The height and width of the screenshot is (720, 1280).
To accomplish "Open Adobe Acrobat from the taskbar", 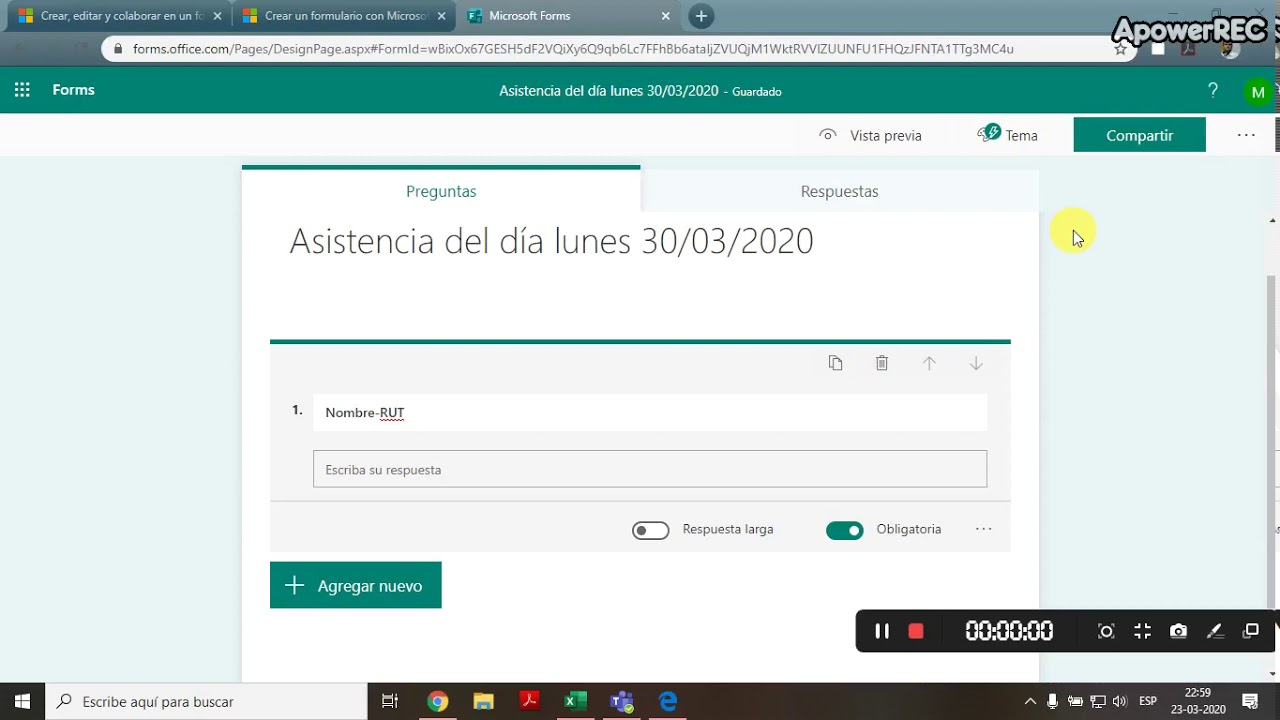I will pos(529,701).
